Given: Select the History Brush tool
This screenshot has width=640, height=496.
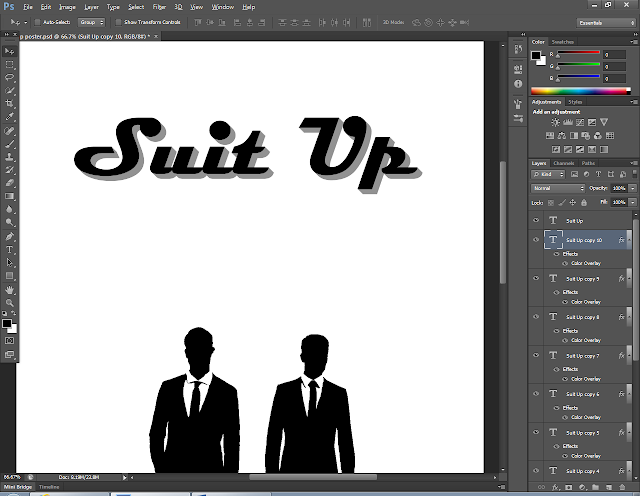Looking at the screenshot, I should (x=9, y=170).
